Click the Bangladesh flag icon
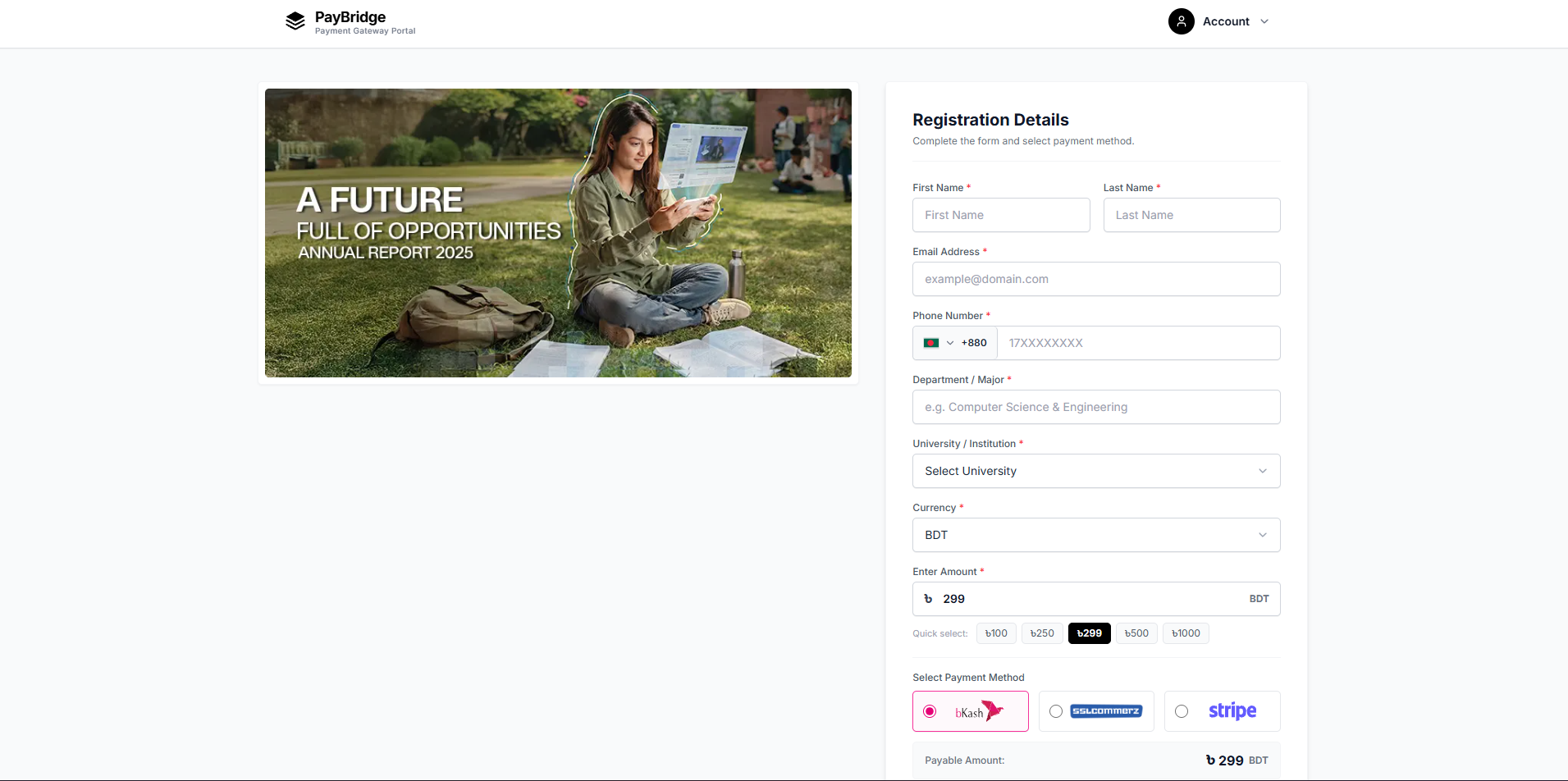Viewport: 1568px width, 781px height. 931,343
